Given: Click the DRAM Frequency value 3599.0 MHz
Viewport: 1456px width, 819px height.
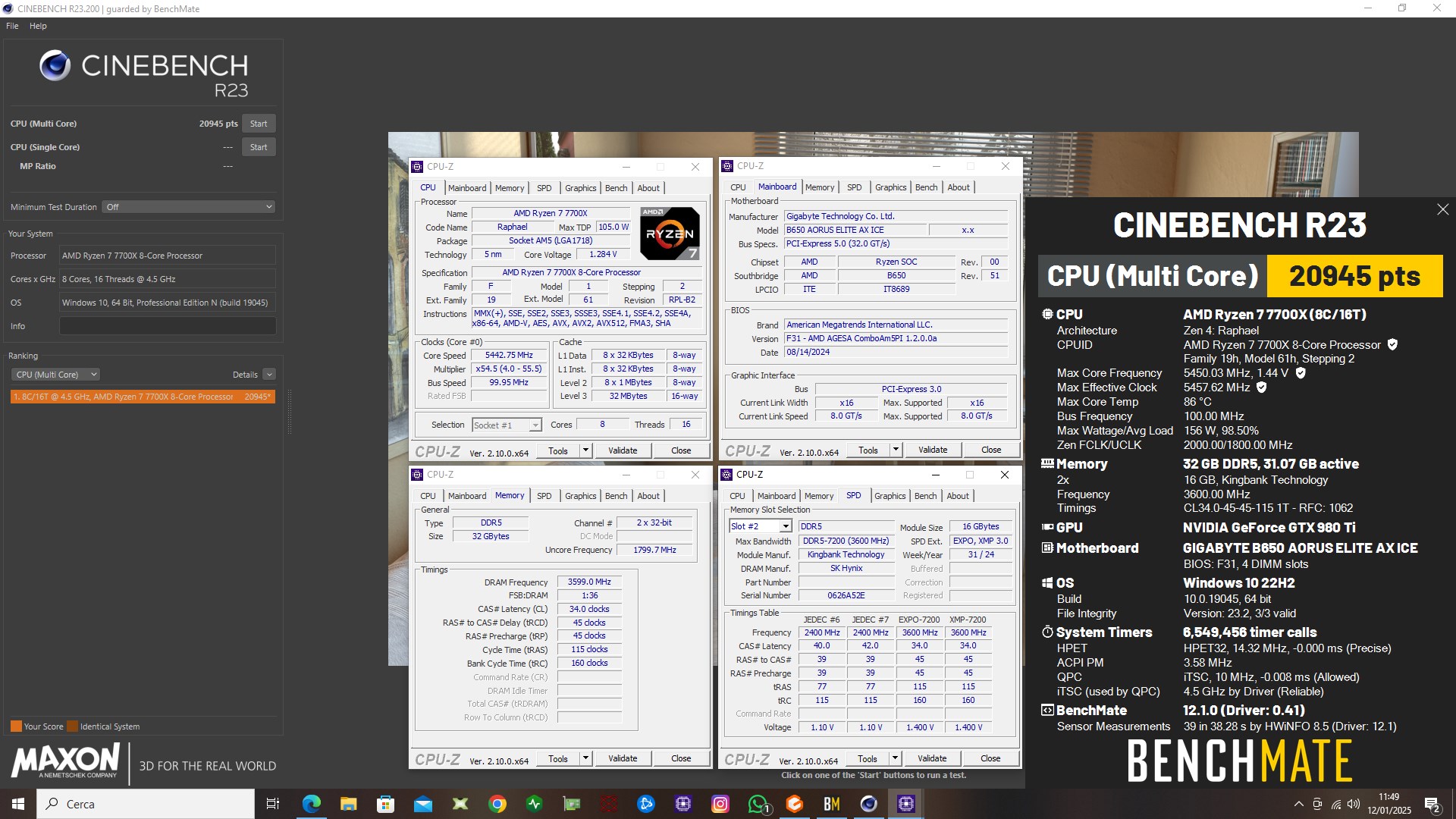Looking at the screenshot, I should click(589, 582).
